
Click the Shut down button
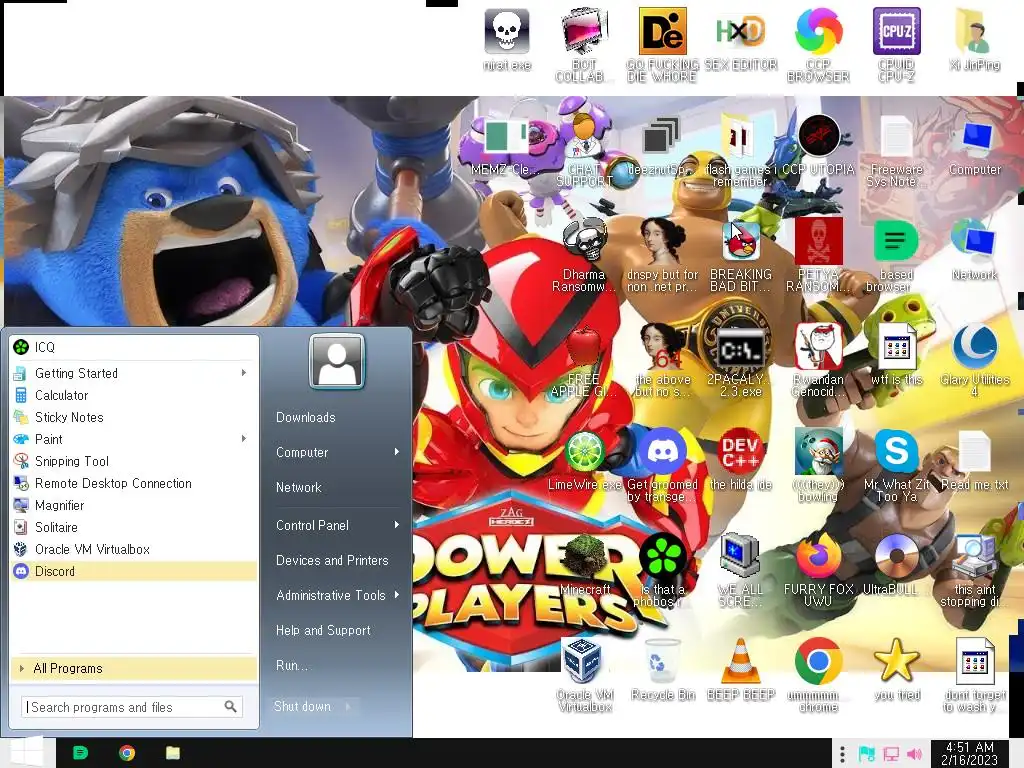(x=302, y=706)
